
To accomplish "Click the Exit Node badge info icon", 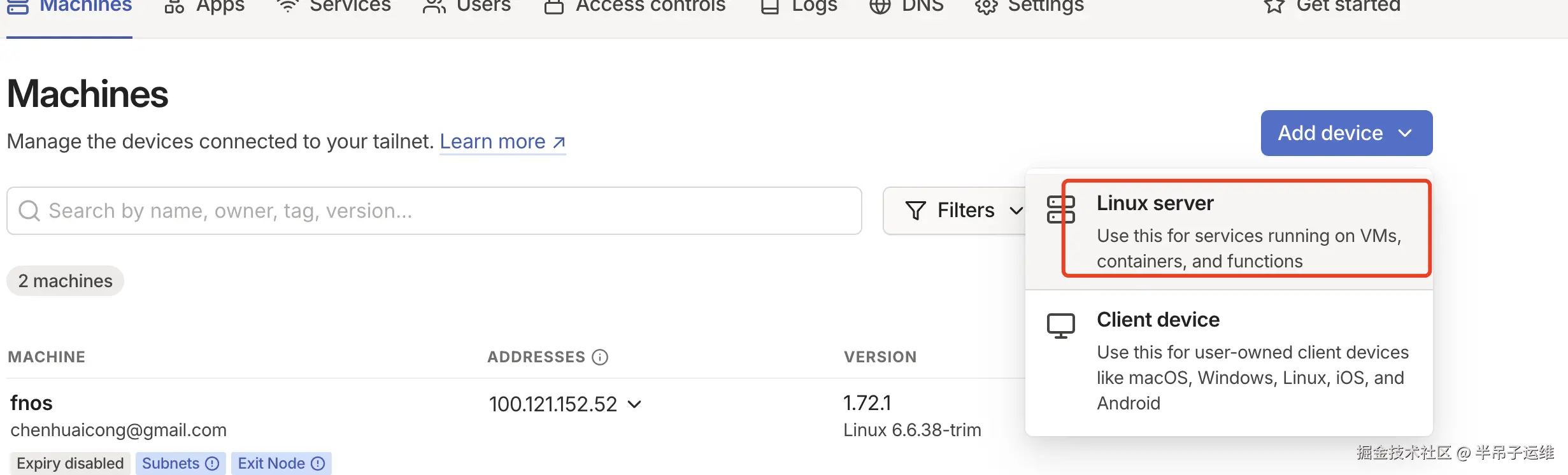I will tap(318, 464).
